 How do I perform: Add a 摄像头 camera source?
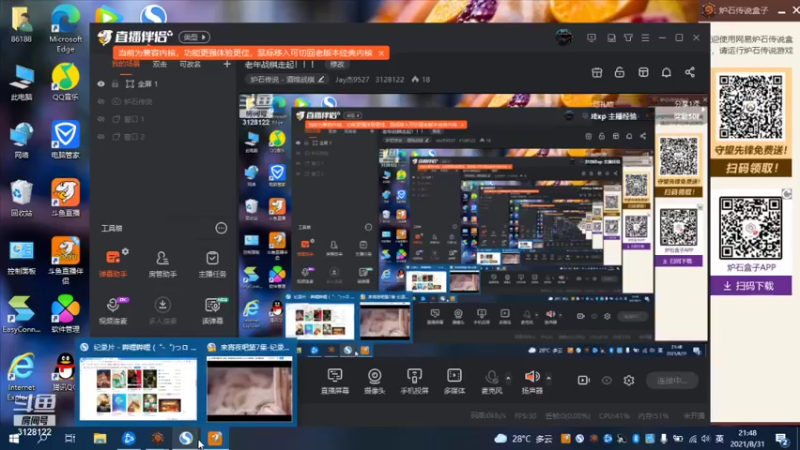coord(374,381)
